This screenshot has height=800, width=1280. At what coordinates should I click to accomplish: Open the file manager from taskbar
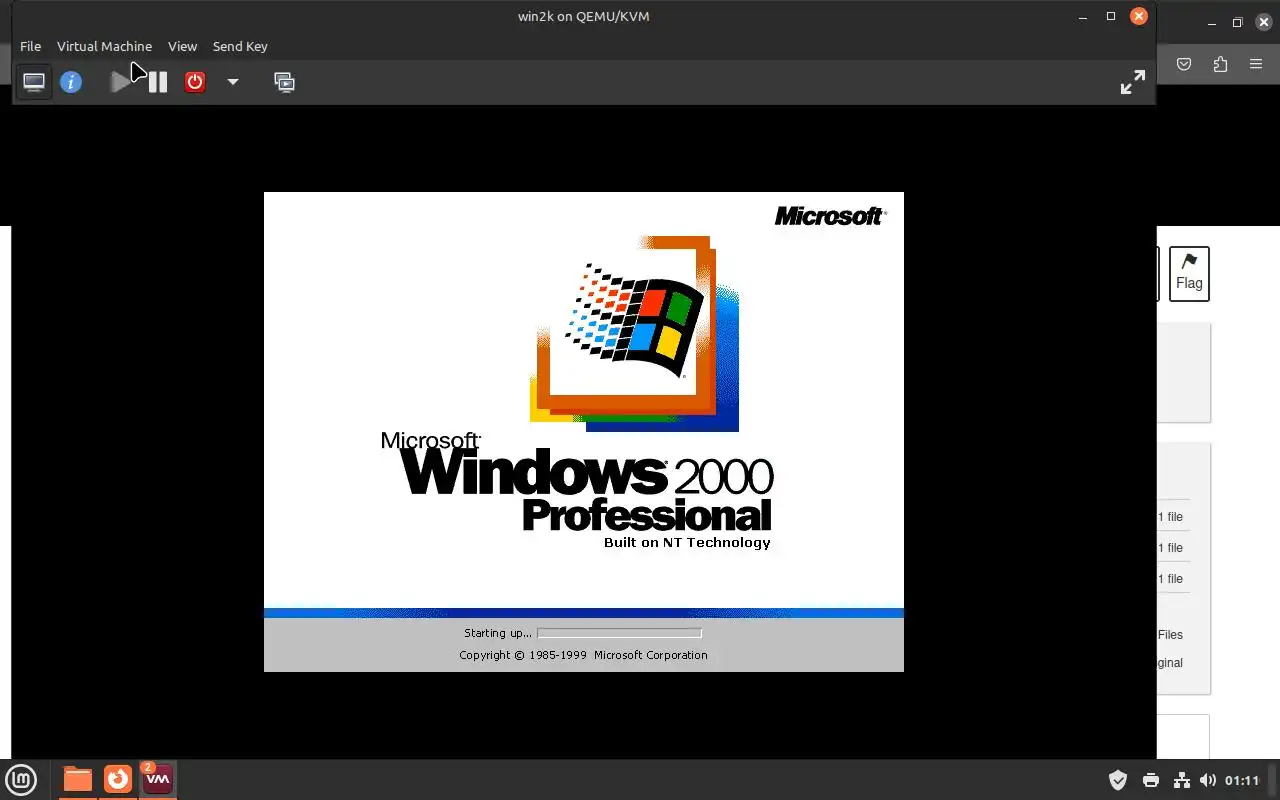click(x=77, y=779)
